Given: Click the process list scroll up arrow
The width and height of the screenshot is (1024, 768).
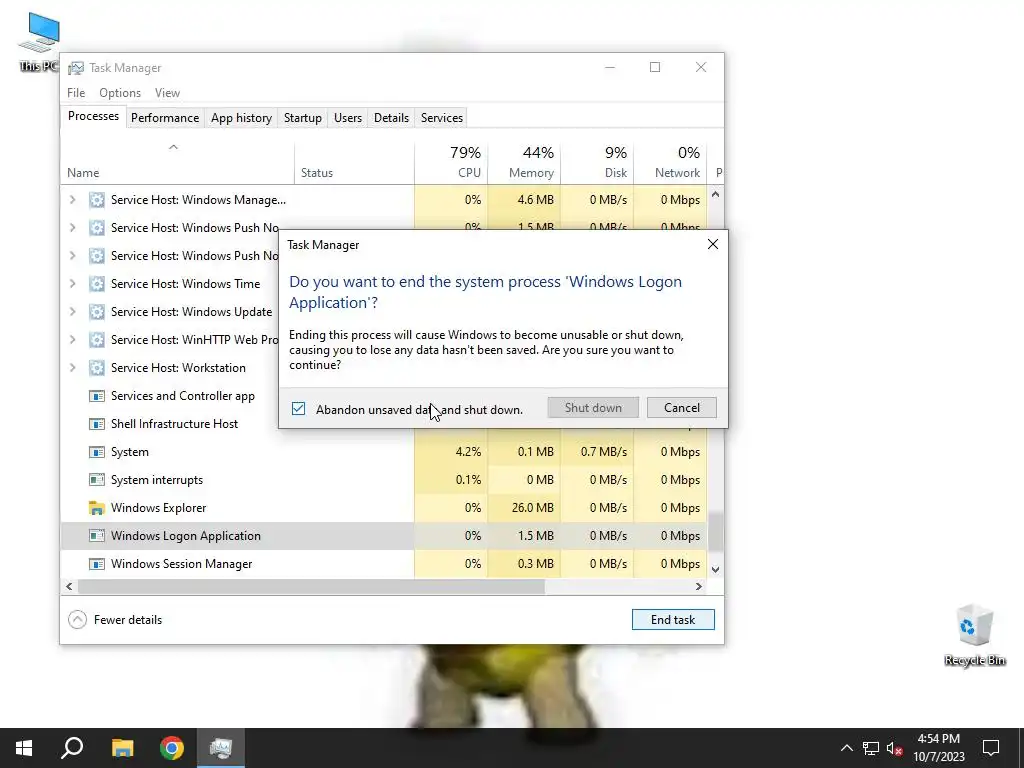Looking at the screenshot, I should (716, 195).
